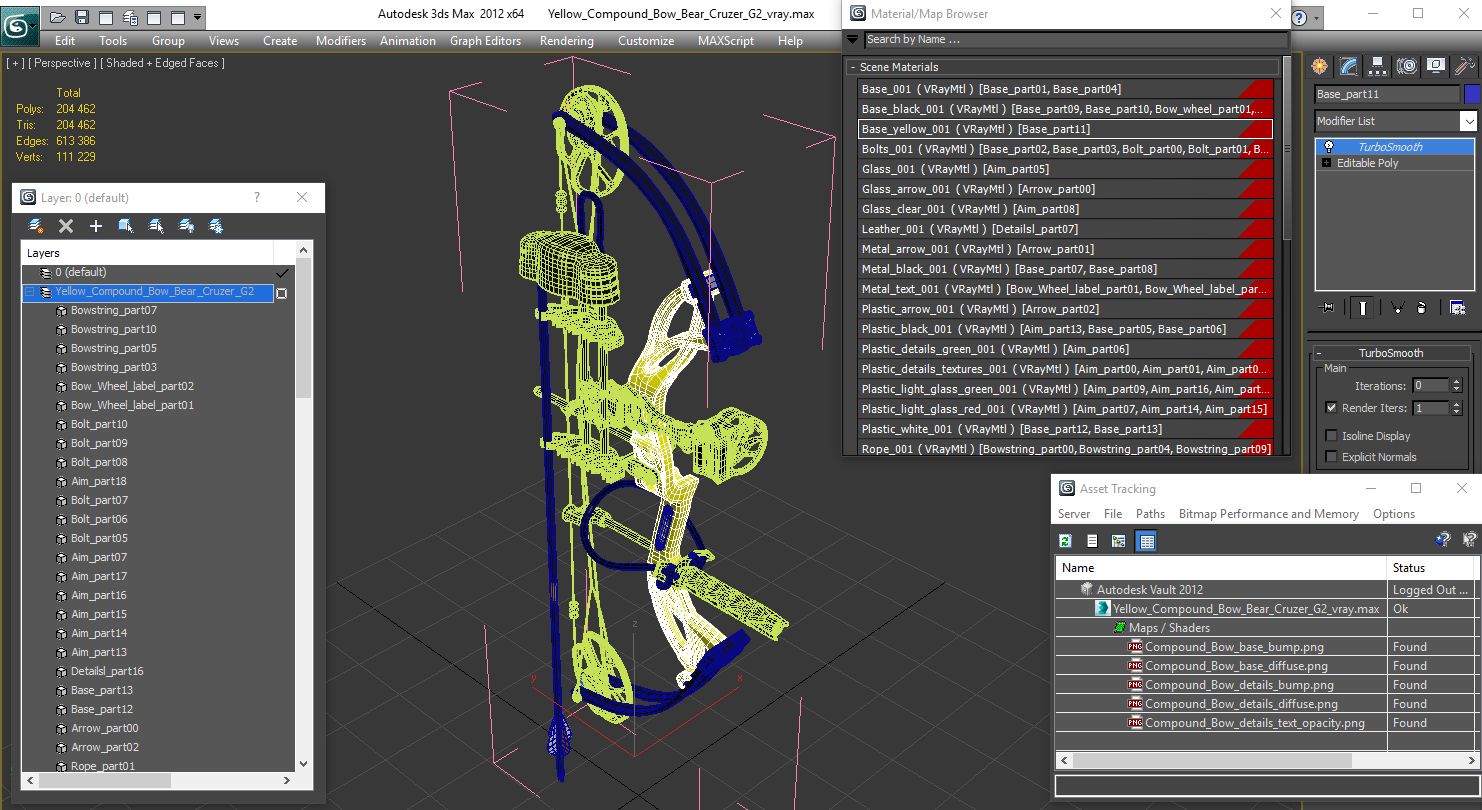The image size is (1482, 810).
Task: Select Leather_001 material in browser
Action: pyautogui.click(x=1065, y=229)
